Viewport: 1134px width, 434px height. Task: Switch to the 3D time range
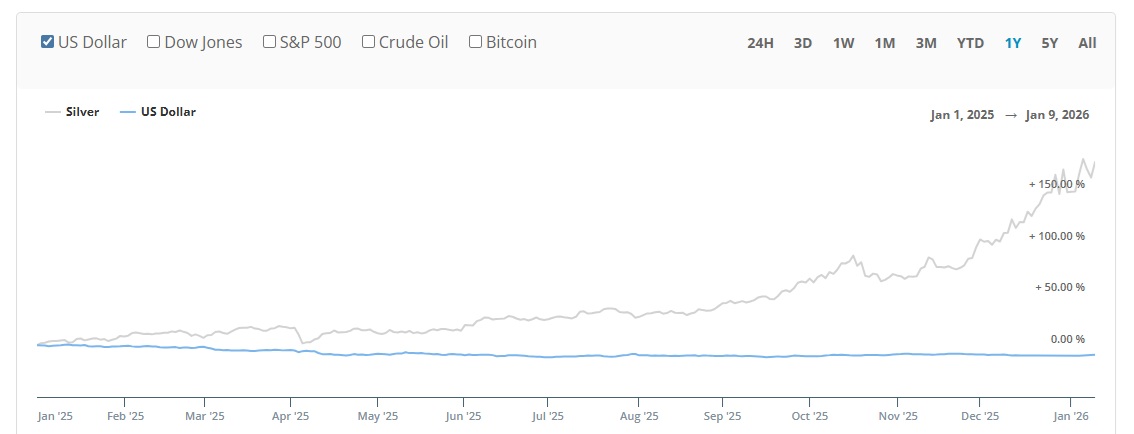point(802,43)
